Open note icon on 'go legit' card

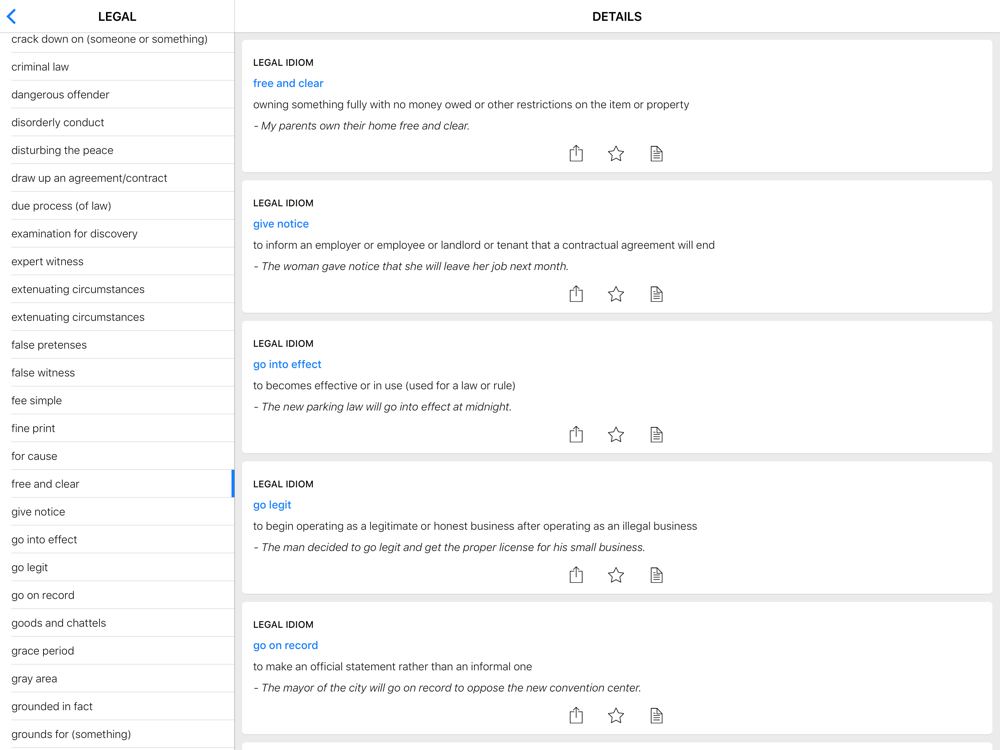pyautogui.click(x=656, y=575)
